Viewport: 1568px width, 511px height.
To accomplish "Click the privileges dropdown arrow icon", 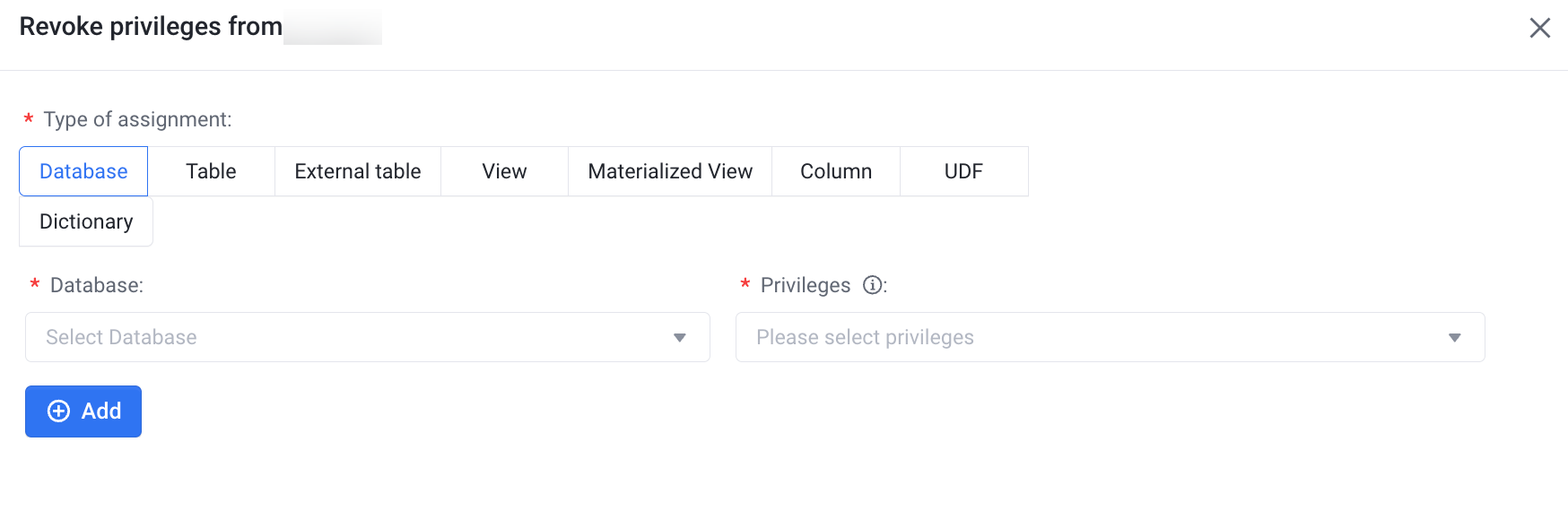I will 1454,338.
